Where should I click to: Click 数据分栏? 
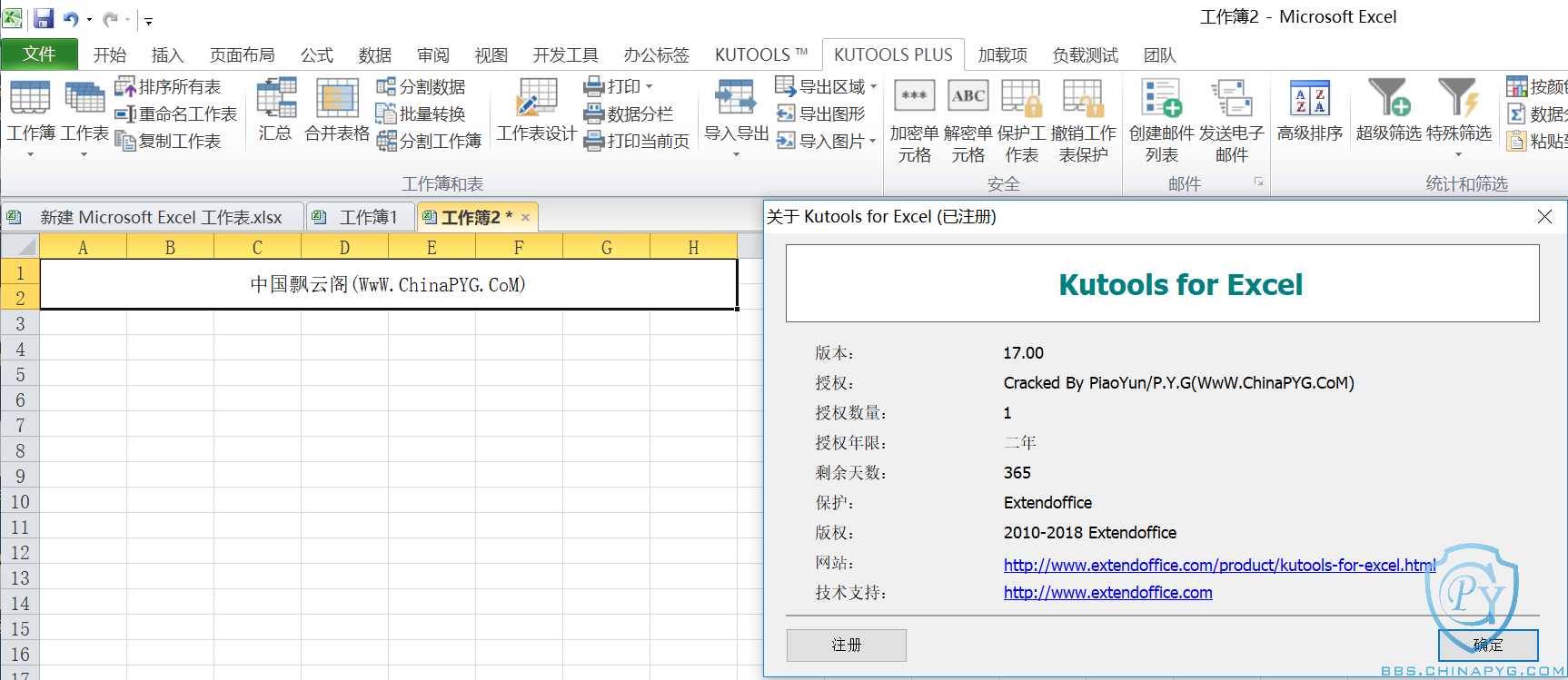click(x=628, y=114)
